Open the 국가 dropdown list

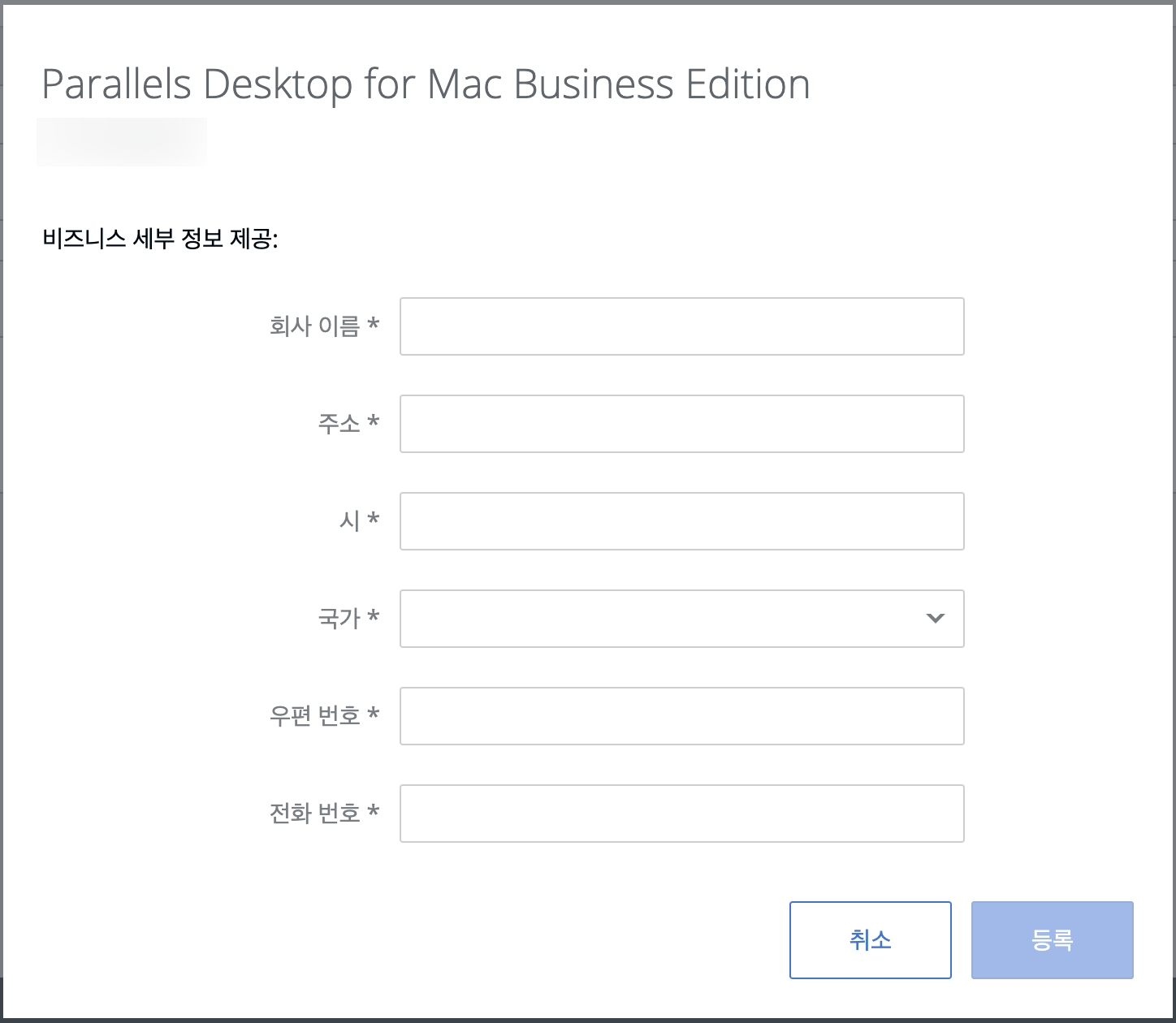[x=666, y=619]
